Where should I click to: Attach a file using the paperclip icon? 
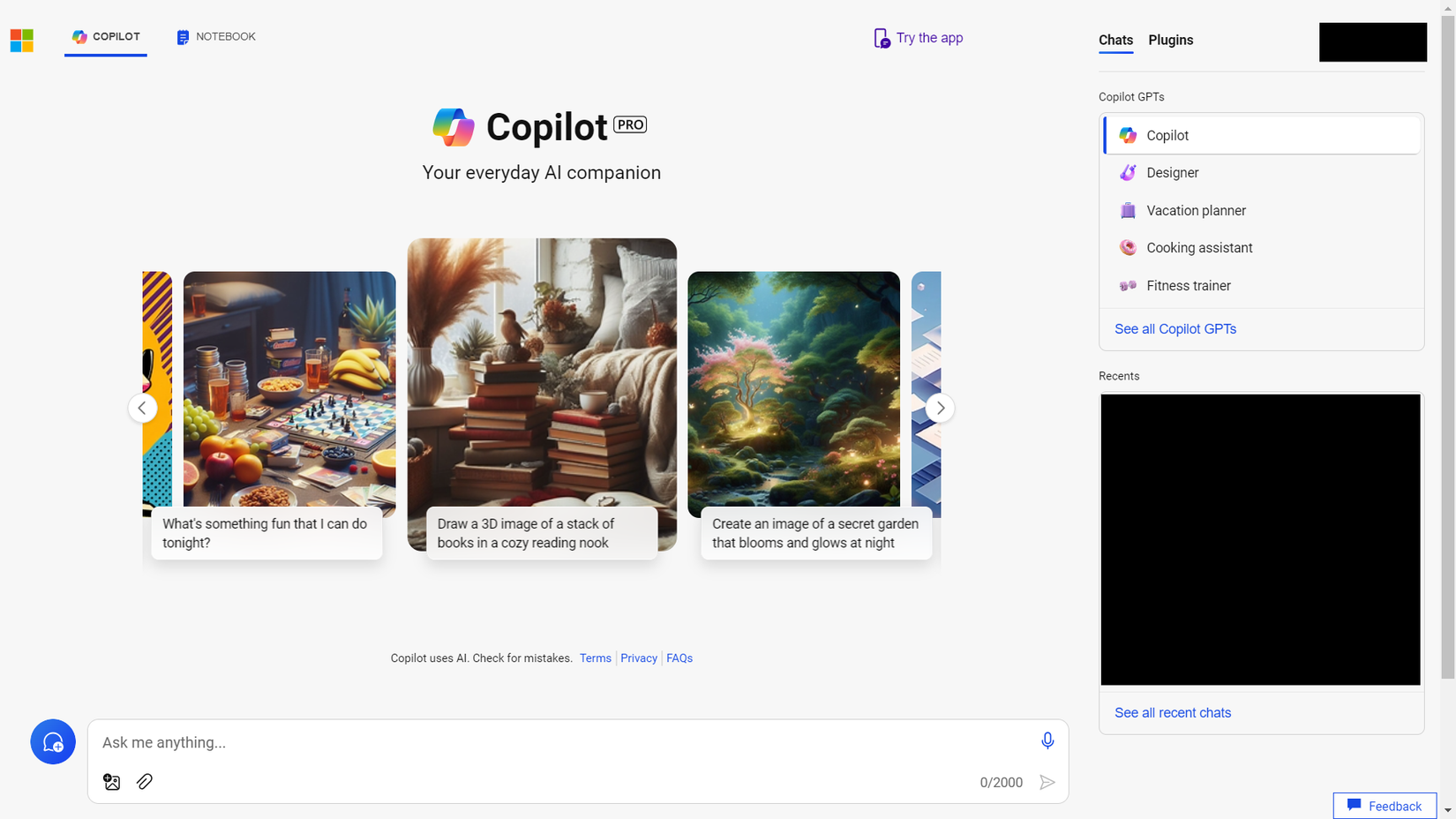coord(145,782)
